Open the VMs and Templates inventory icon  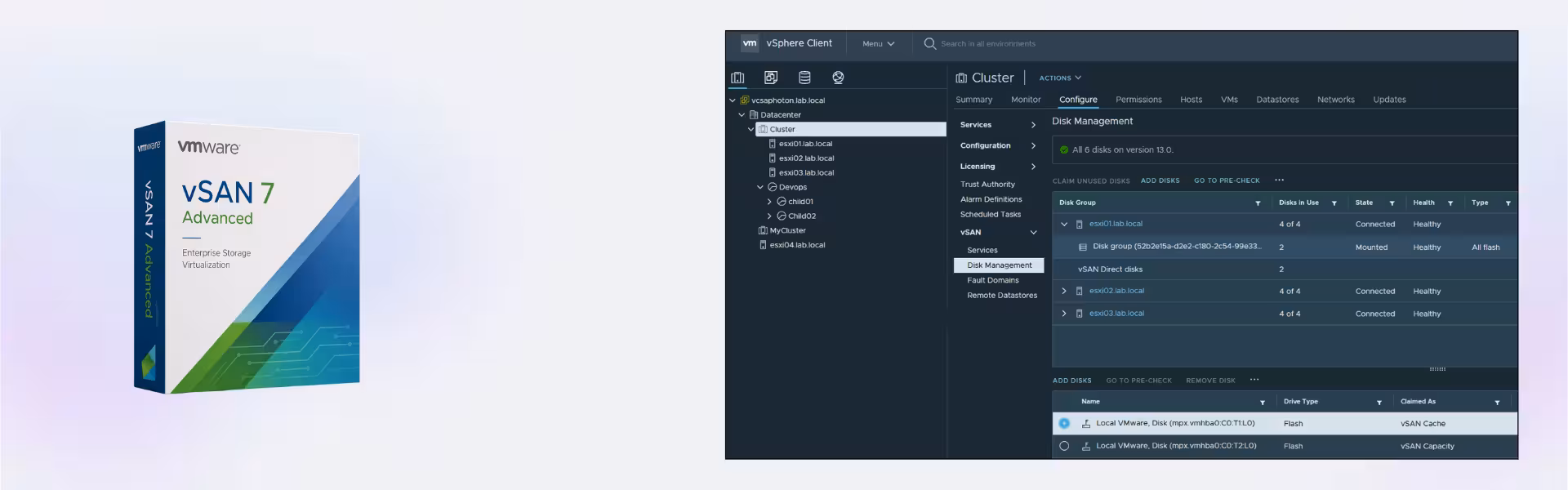771,78
